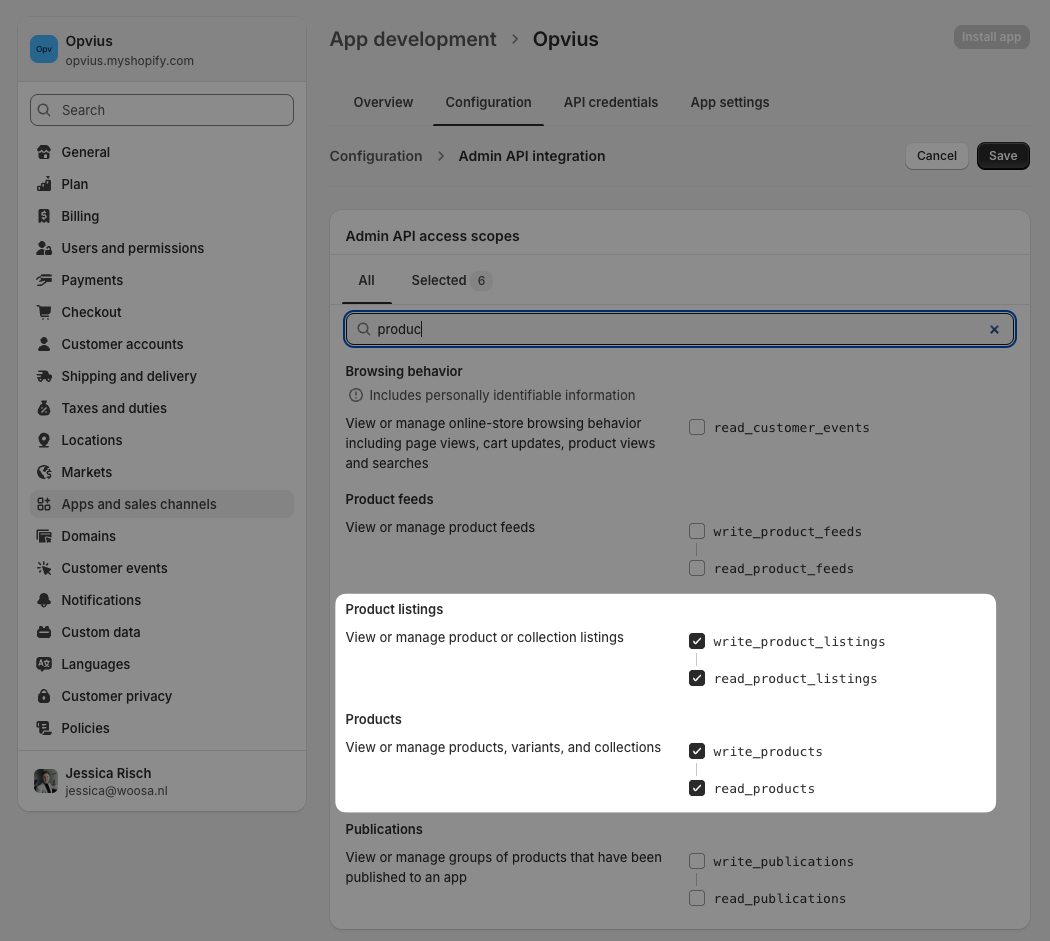The height and width of the screenshot is (941, 1050).
Task: Click the Policies document icon
Action: (x=44, y=728)
